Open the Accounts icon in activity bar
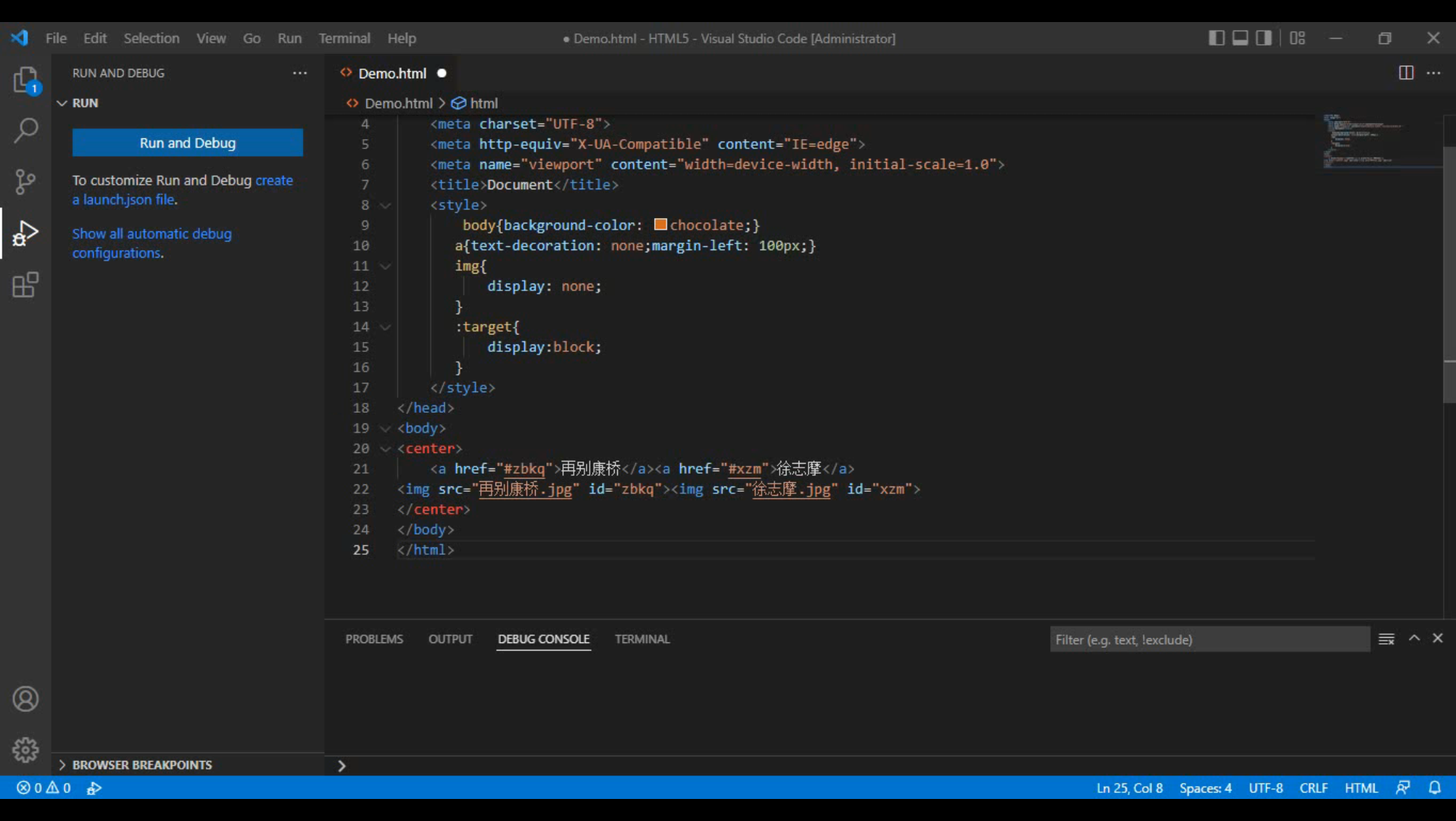Screen dimensions: 1456x821 coord(25,699)
